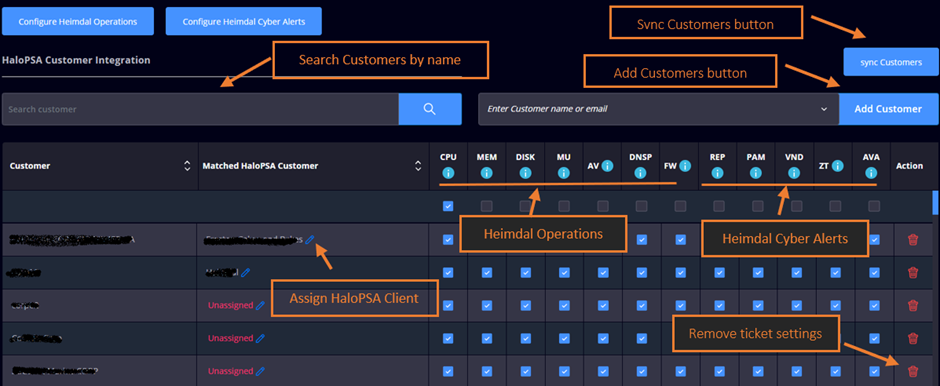Edit matched HaloPSA customer in second row

(x=245, y=272)
